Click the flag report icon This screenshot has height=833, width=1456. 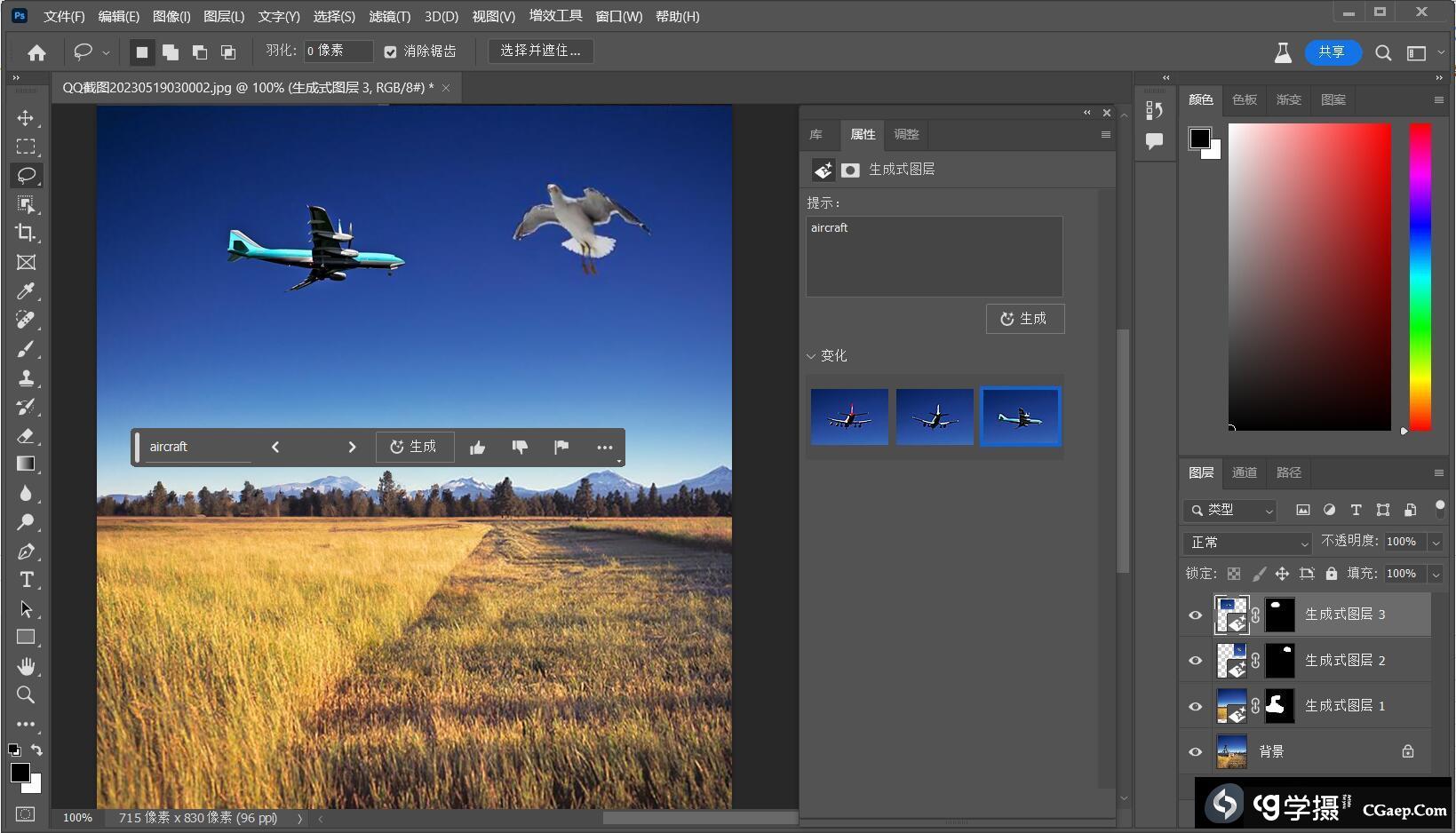(561, 448)
